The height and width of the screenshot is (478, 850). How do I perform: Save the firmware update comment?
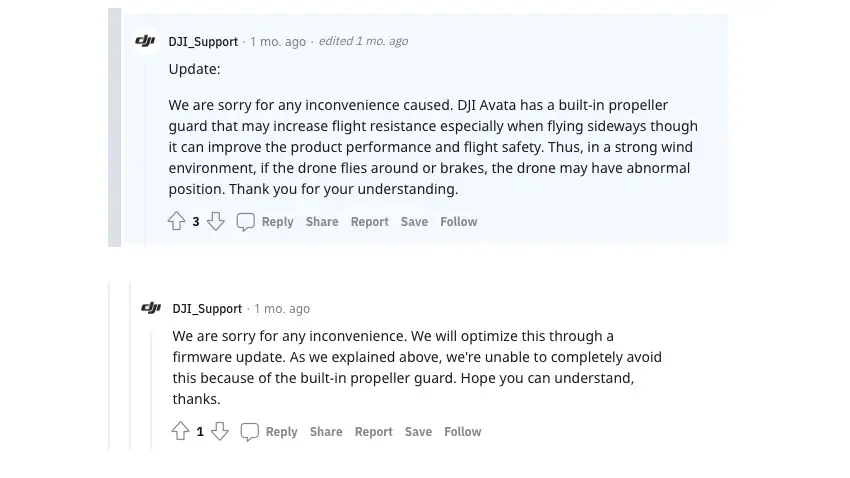tap(418, 432)
